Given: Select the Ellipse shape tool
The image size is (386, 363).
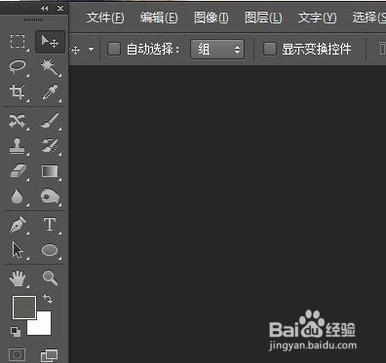Looking at the screenshot, I should click(50, 250).
